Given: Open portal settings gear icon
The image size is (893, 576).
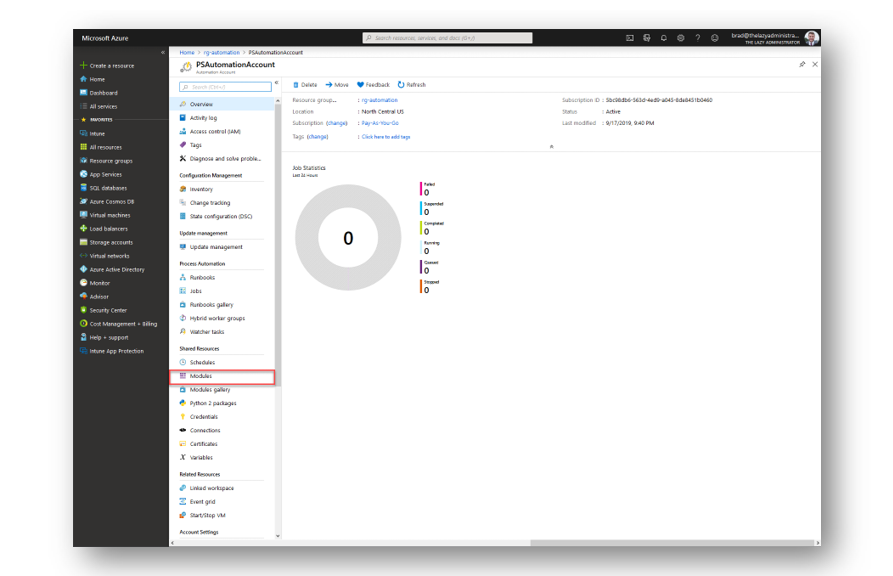Looking at the screenshot, I should (x=681, y=38).
